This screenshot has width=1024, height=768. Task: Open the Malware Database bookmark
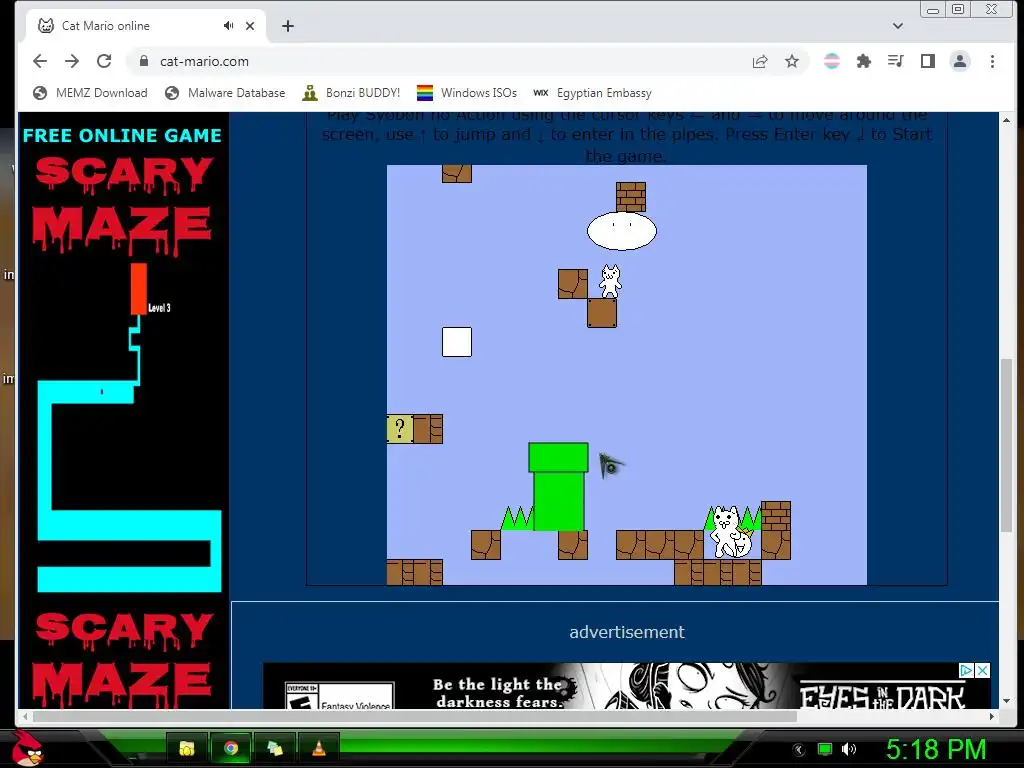pyautogui.click(x=225, y=93)
